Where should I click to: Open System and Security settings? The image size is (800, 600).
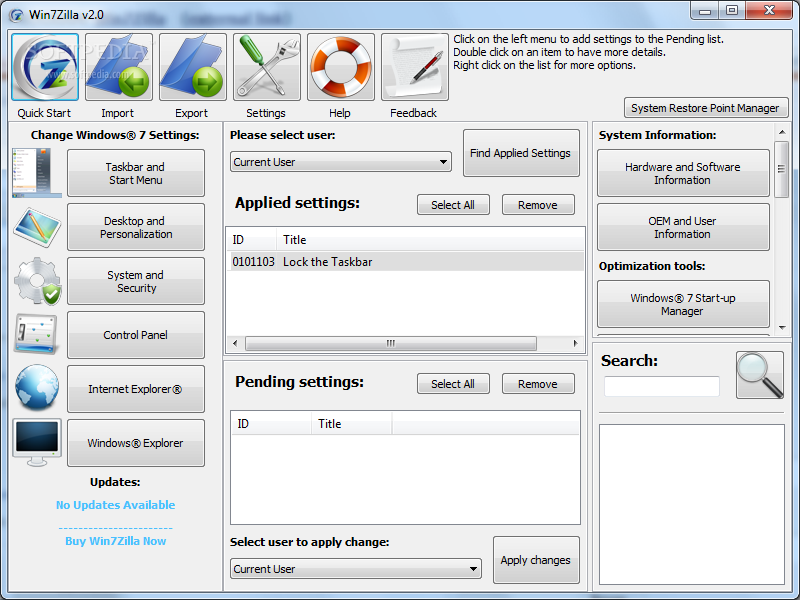[x=136, y=281]
